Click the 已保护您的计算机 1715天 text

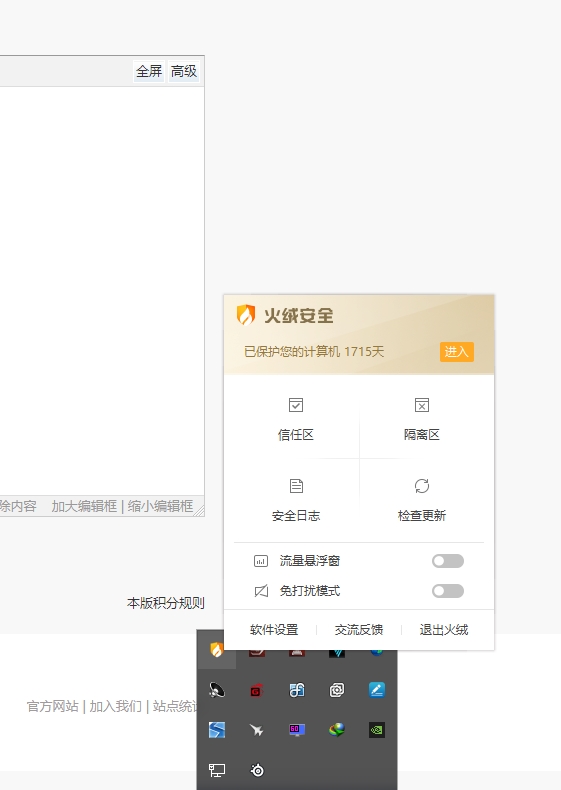point(314,351)
